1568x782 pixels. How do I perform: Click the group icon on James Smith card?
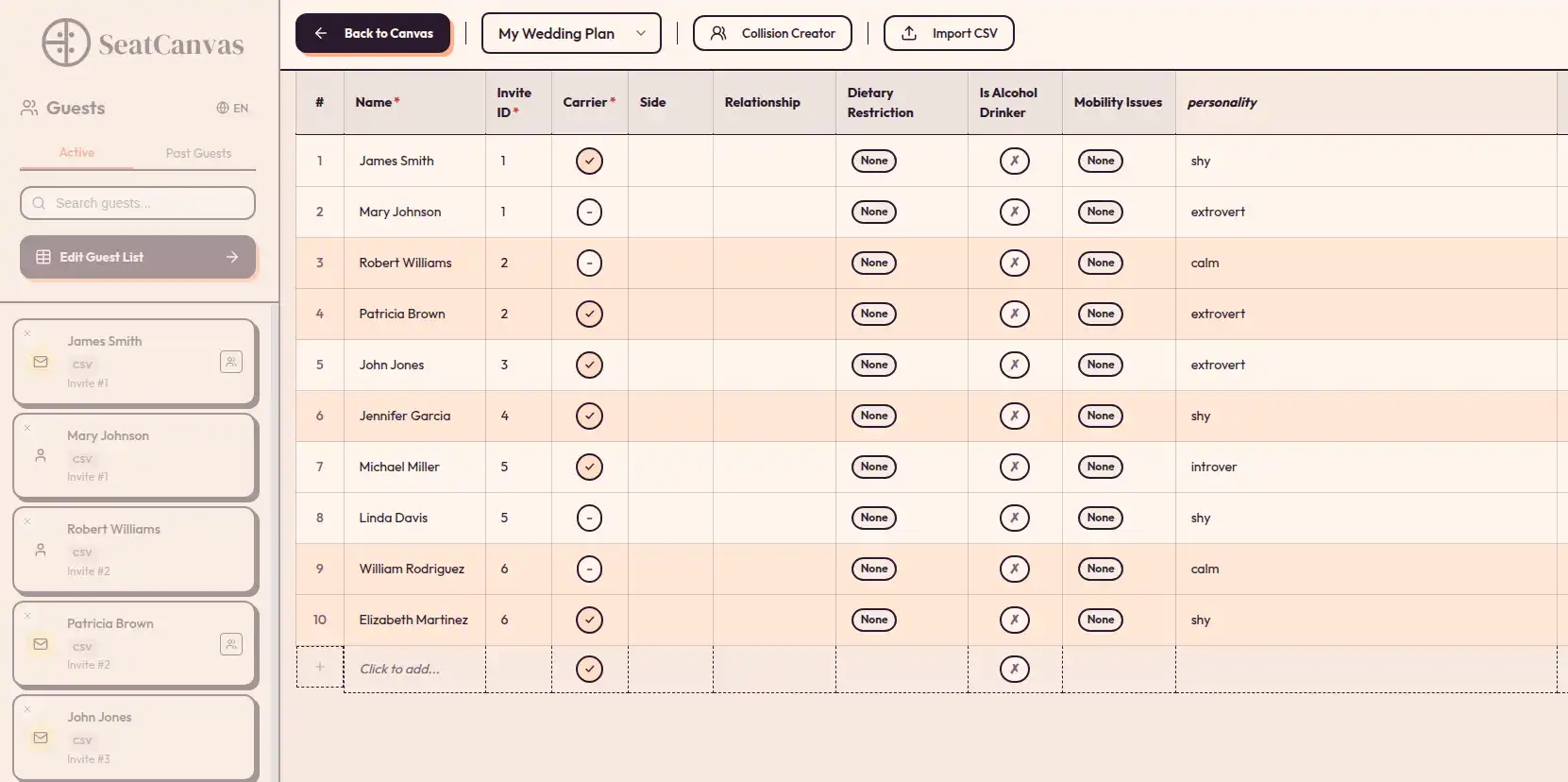point(231,362)
